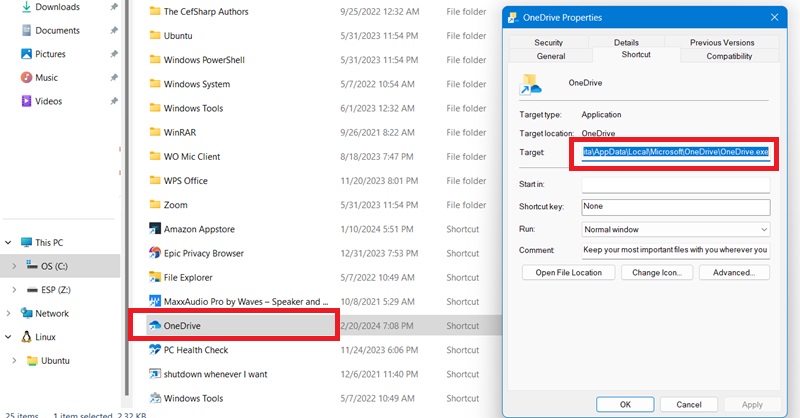Expand the Ubuntu subfolder node

(14, 360)
